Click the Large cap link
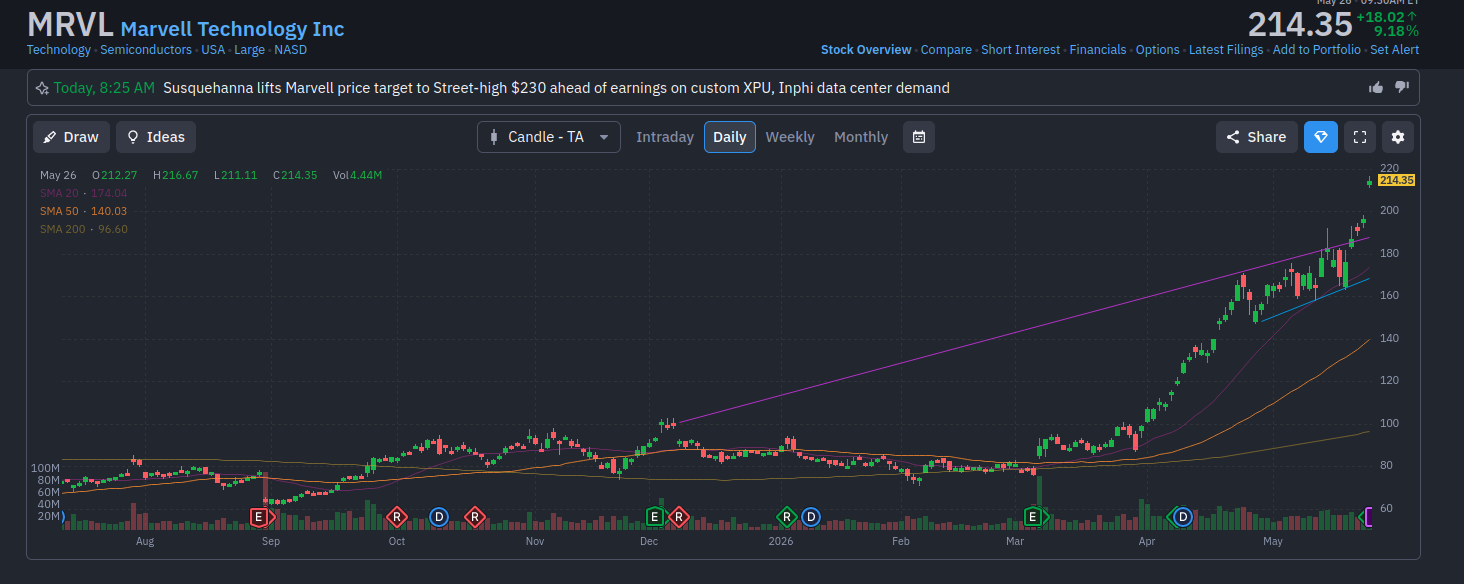1464x584 pixels. click(x=250, y=50)
